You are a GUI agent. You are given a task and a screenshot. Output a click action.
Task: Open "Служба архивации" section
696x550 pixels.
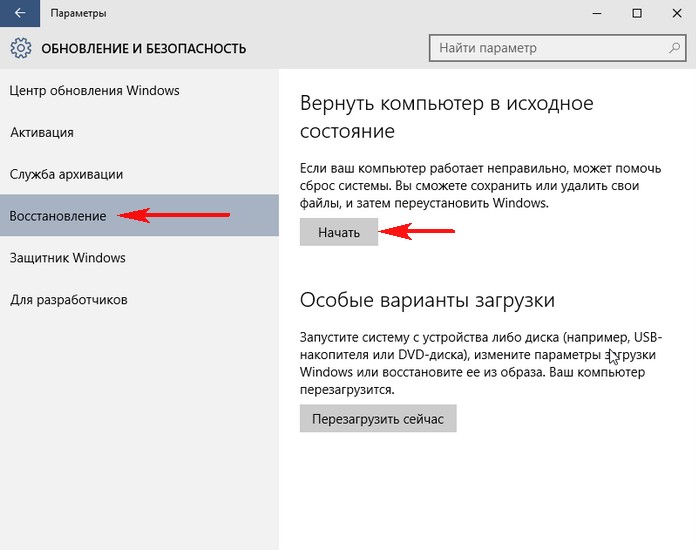click(x=139, y=174)
